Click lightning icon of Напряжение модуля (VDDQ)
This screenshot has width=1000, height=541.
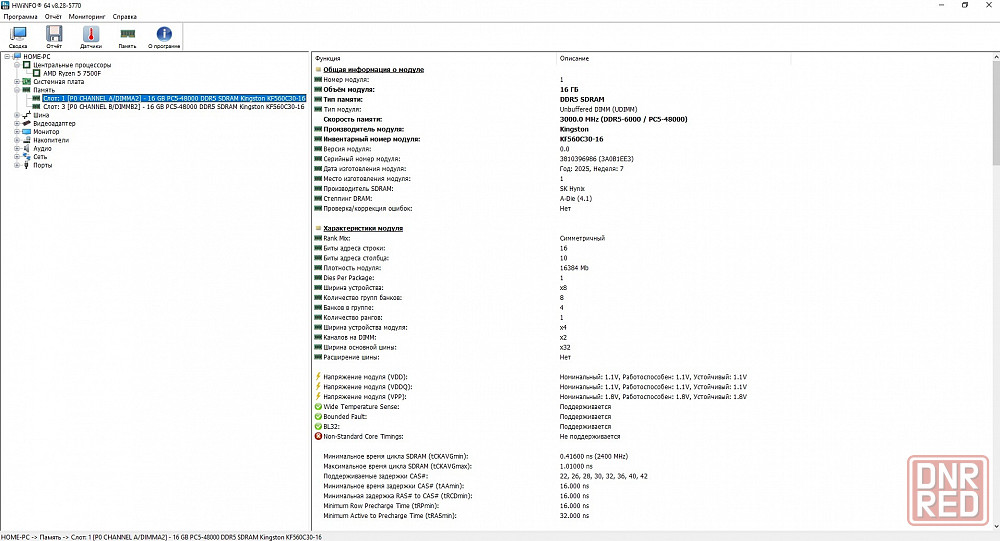pos(318,387)
